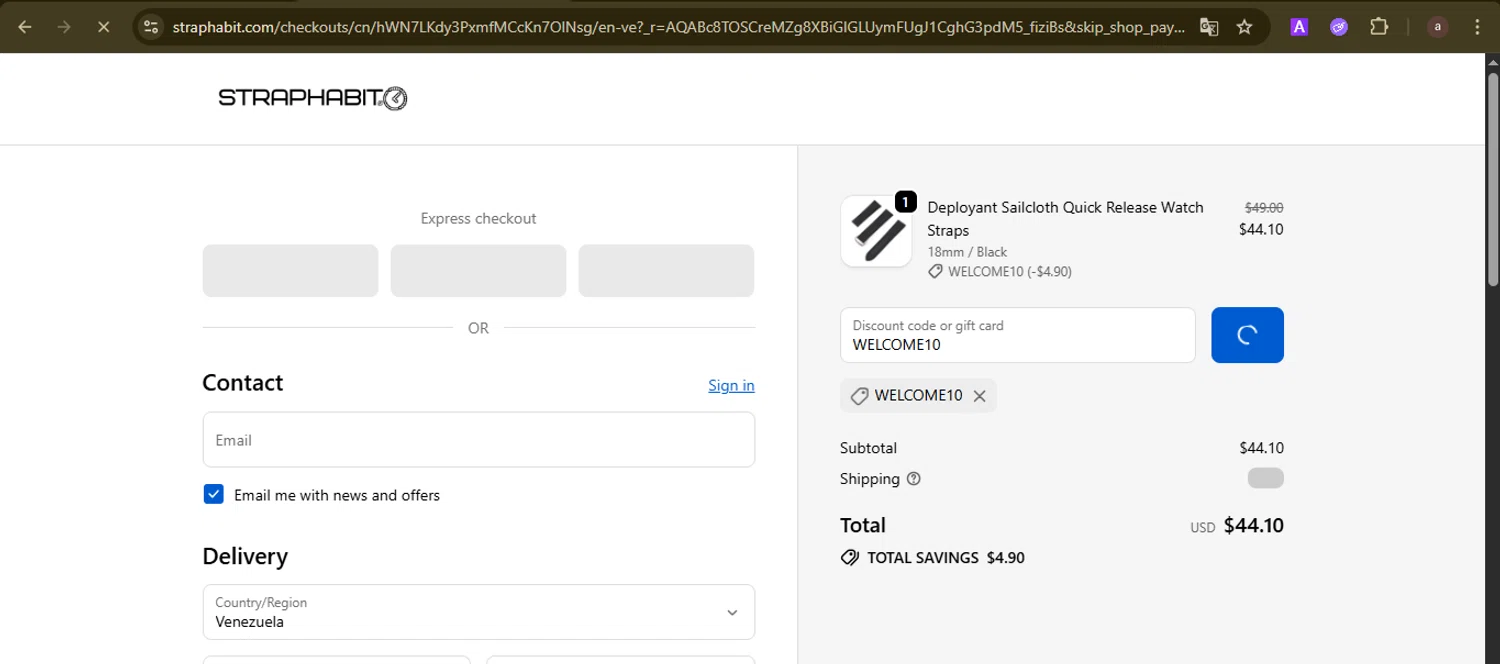The width and height of the screenshot is (1500, 664).
Task: Click the address bar URL
Action: click(678, 27)
